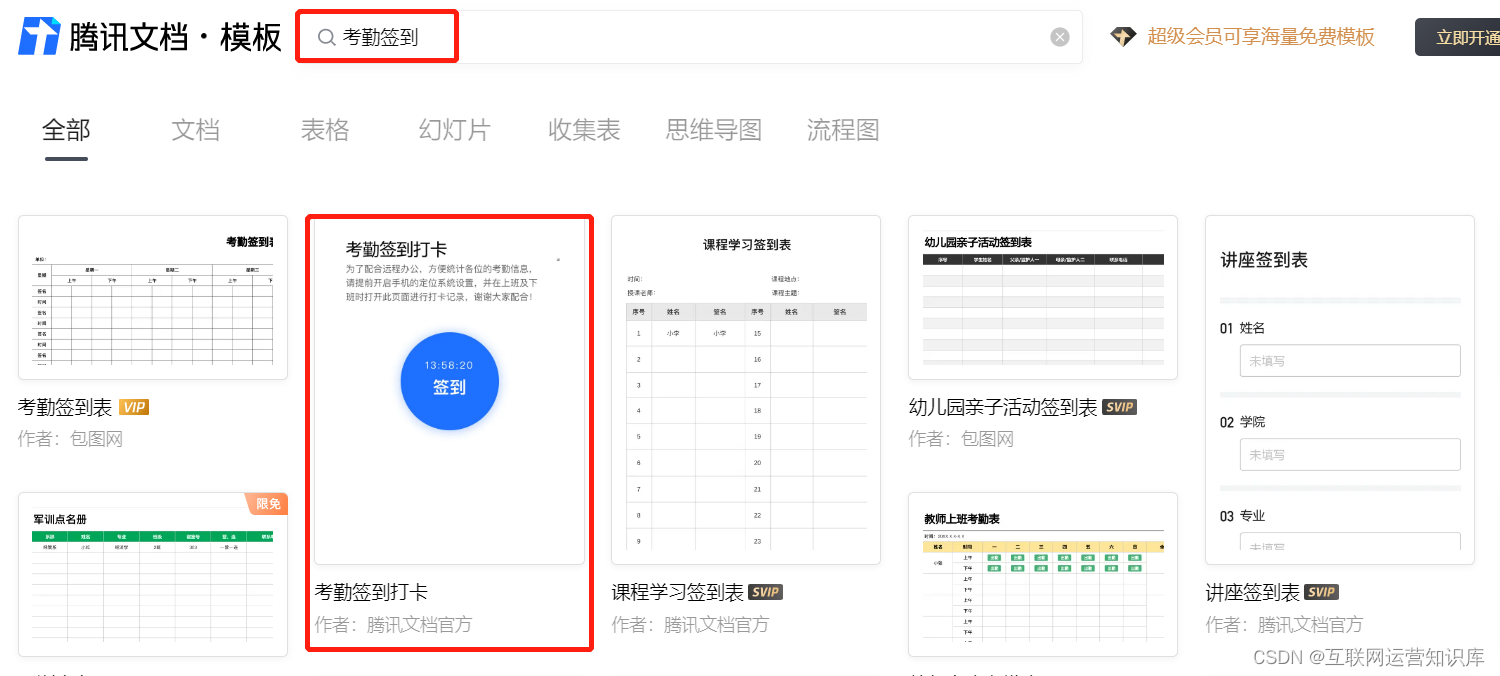Open the 考勤签到打卡 template
Viewport: 1500px width, 676px height.
click(x=449, y=390)
